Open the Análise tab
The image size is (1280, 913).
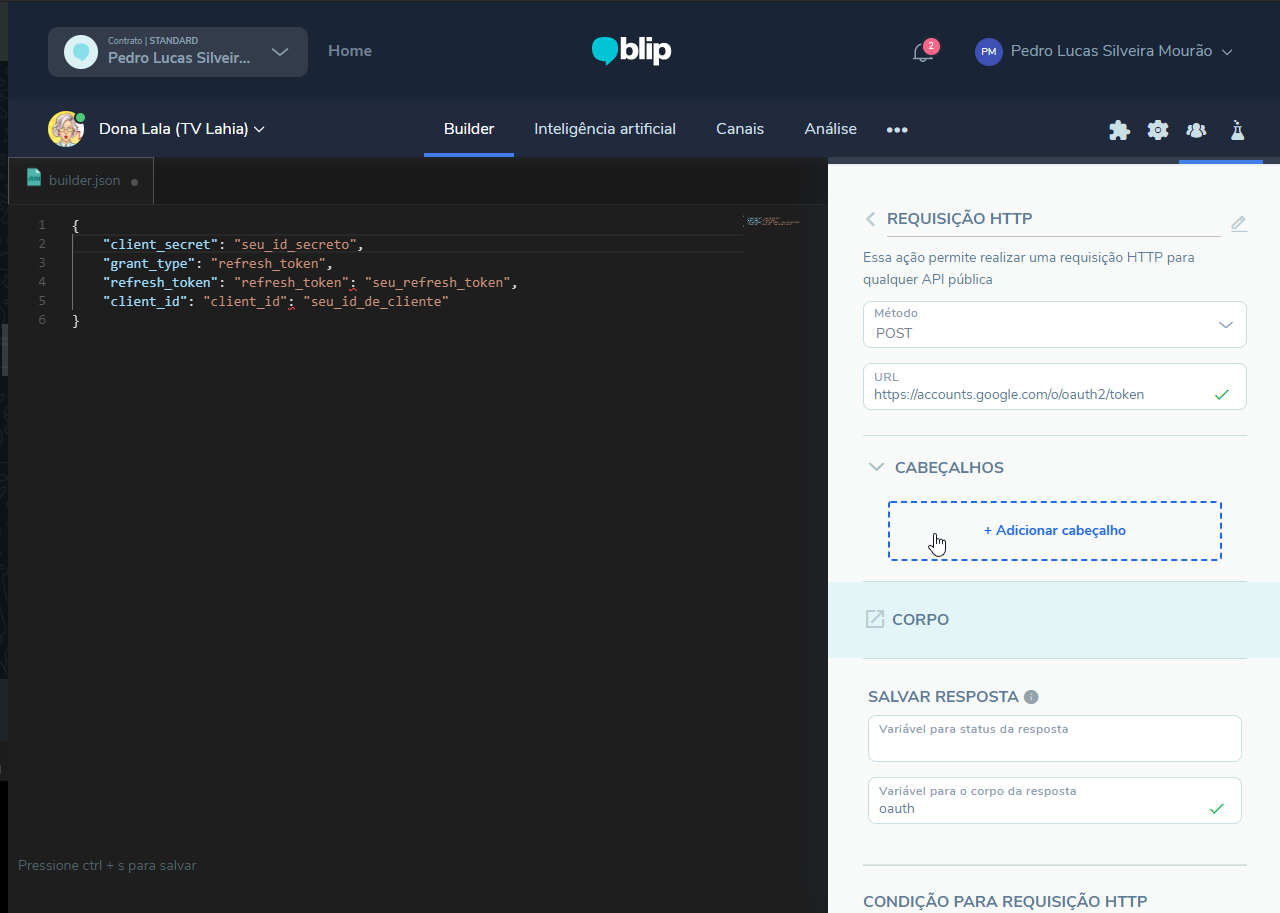[x=831, y=129]
